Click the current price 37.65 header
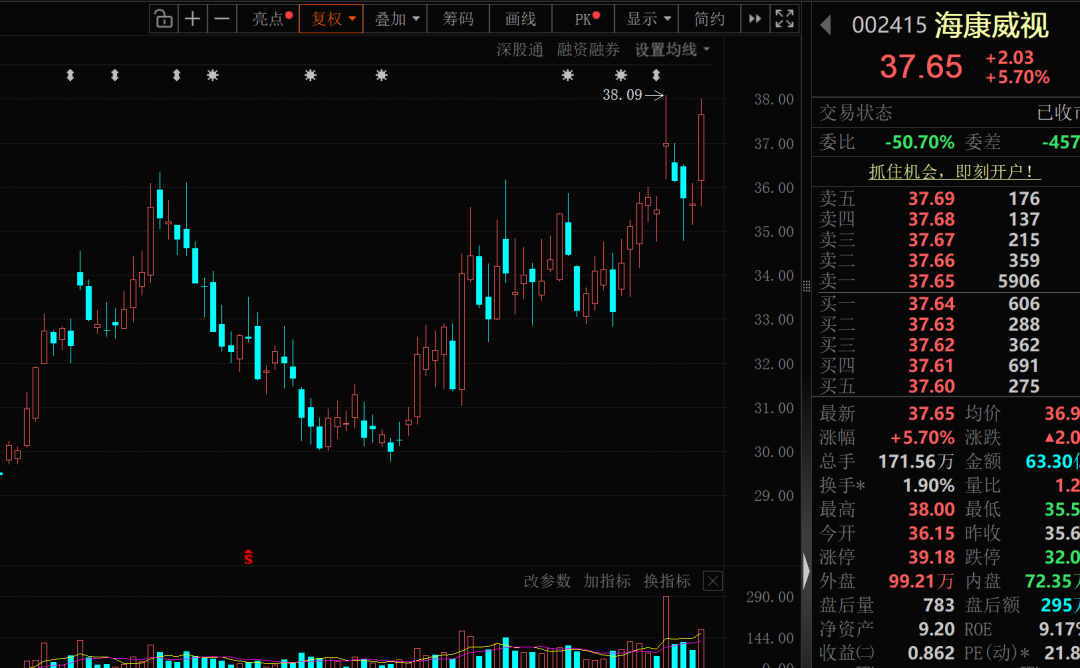Viewport: 1080px width, 668px height. coord(921,67)
